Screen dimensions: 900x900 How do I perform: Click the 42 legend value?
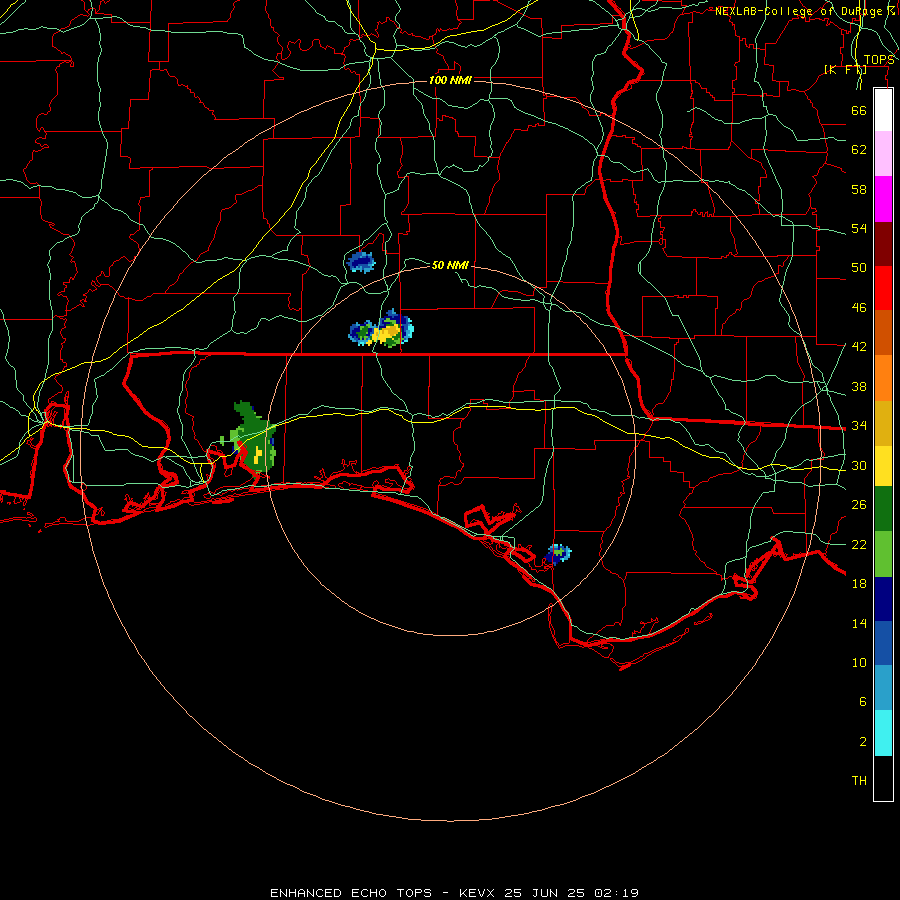pos(859,347)
